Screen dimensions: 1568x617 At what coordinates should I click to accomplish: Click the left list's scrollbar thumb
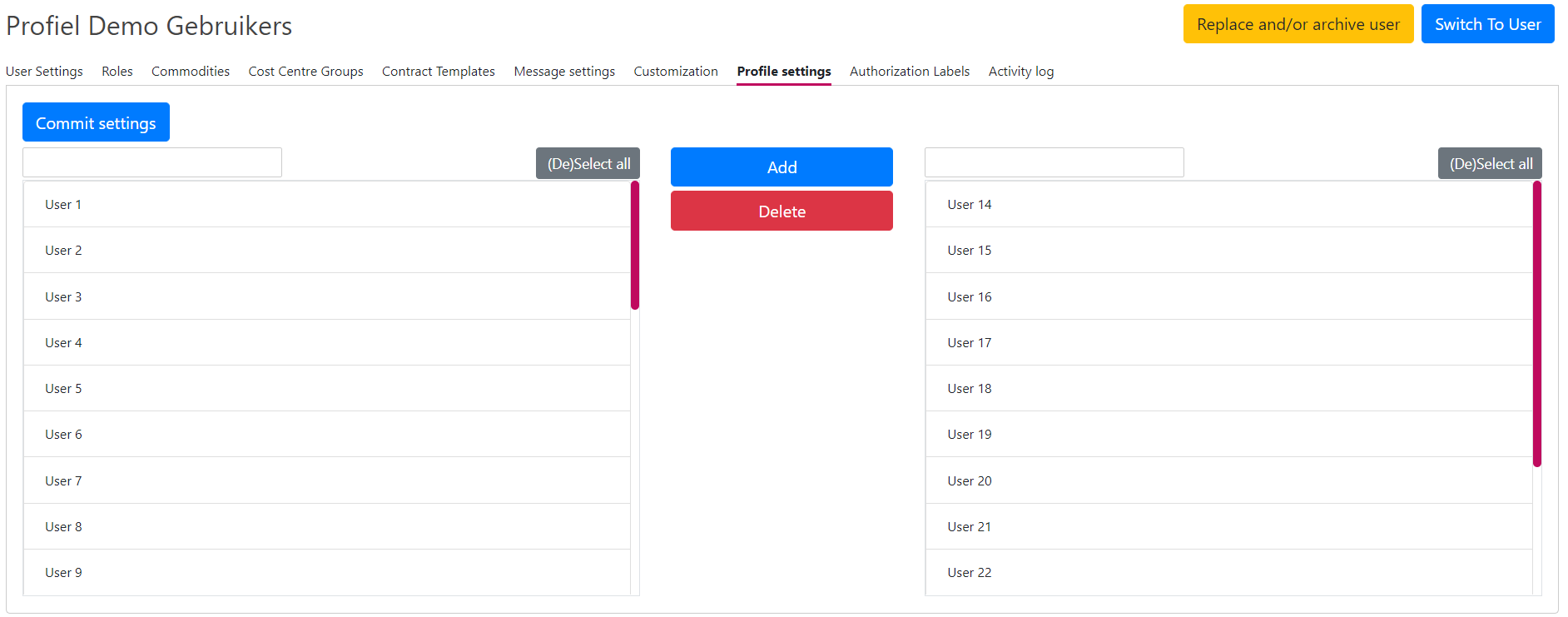[635, 246]
